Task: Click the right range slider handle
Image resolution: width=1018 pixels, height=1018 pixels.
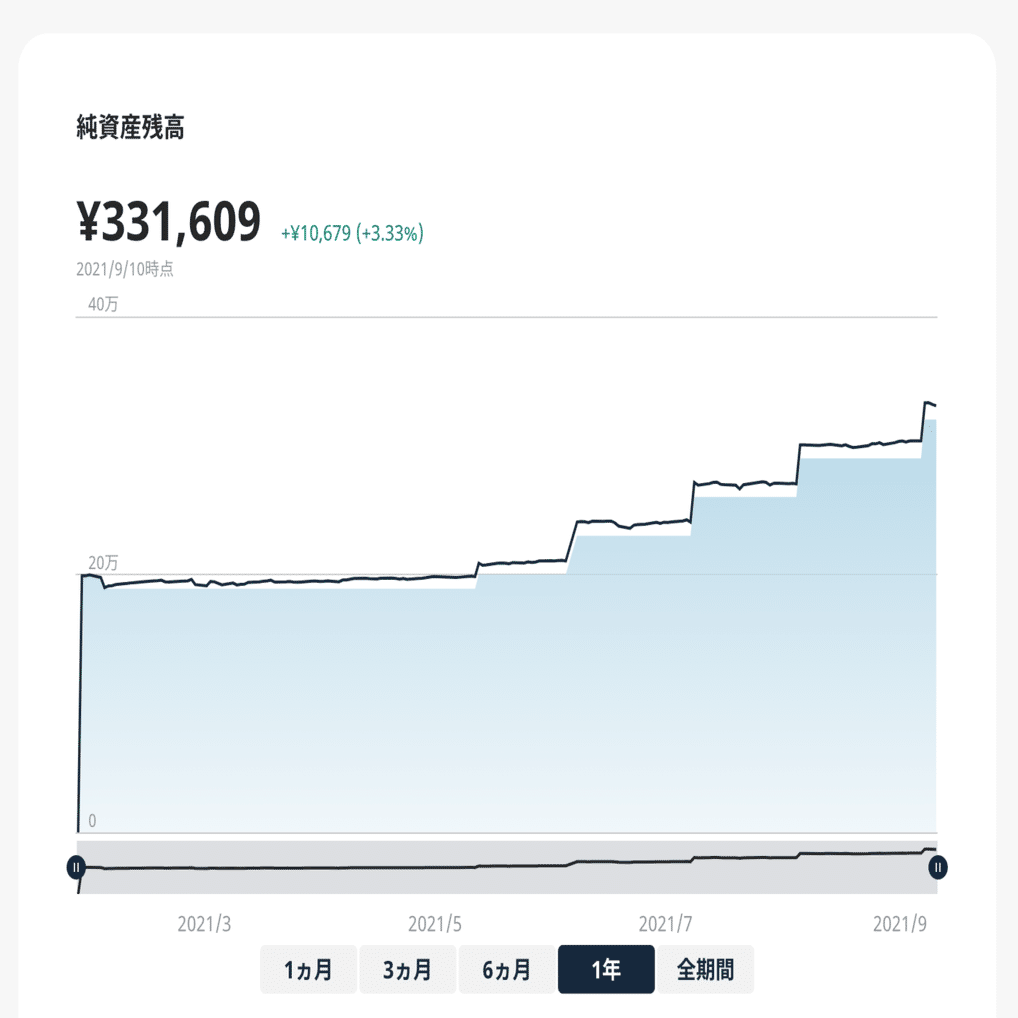Action: pyautogui.click(x=937, y=867)
